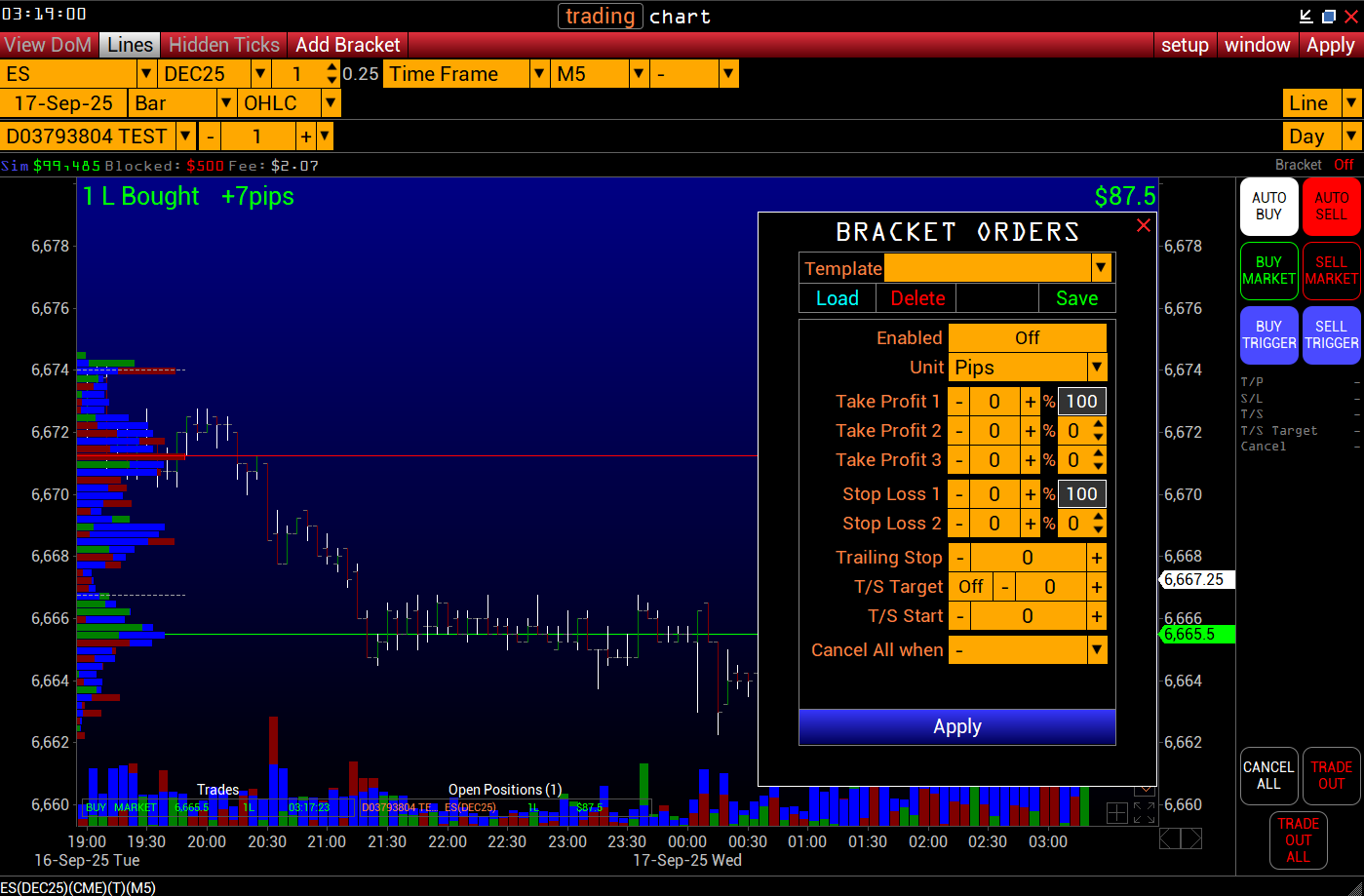The image size is (1364, 896).
Task: Increase Take Profit 1 with plus button
Action: click(x=1030, y=402)
